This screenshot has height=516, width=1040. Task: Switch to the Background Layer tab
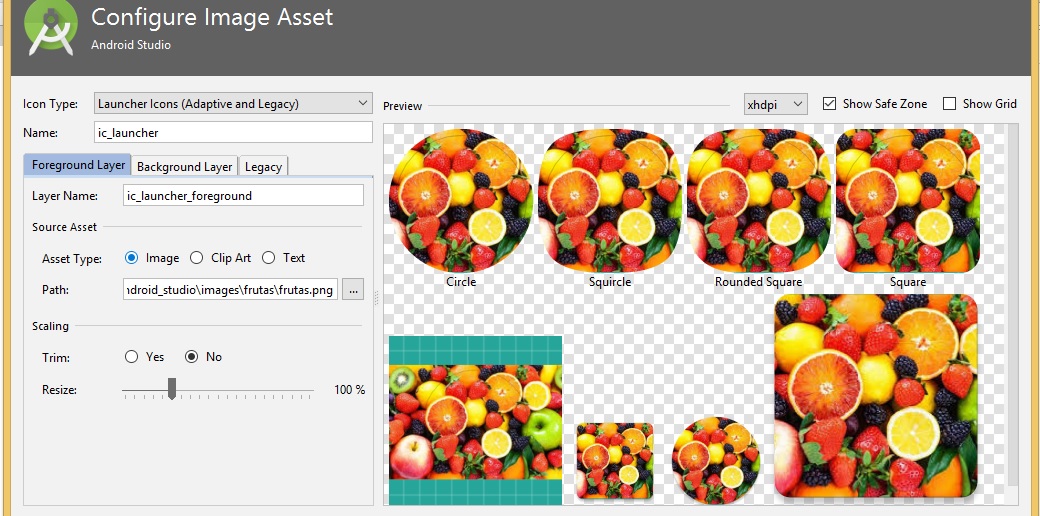(184, 167)
